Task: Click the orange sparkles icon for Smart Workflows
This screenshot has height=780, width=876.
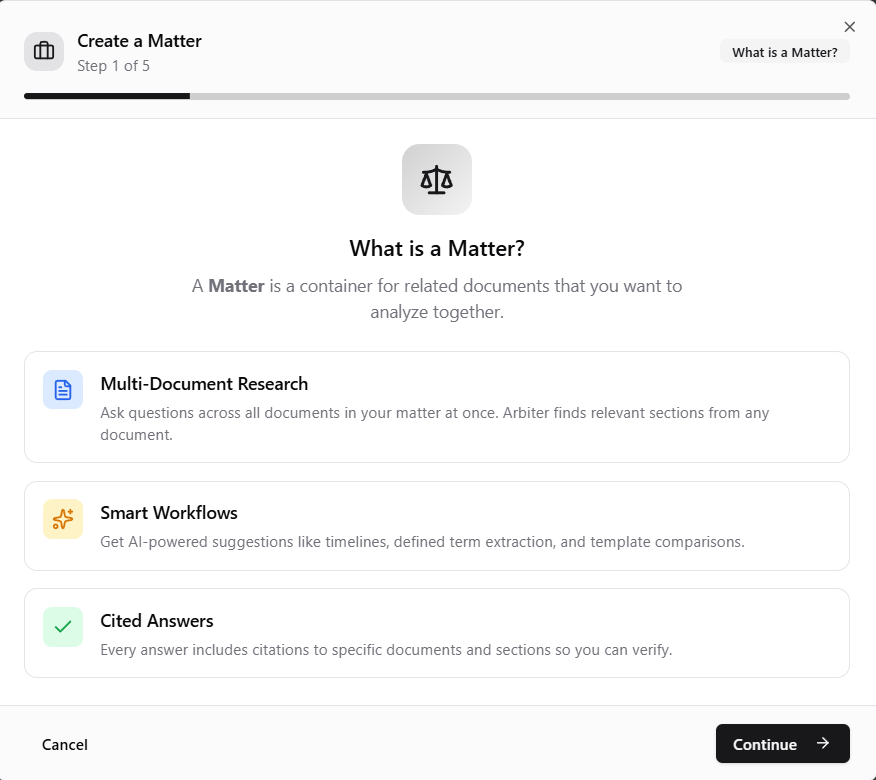Action: (x=63, y=519)
